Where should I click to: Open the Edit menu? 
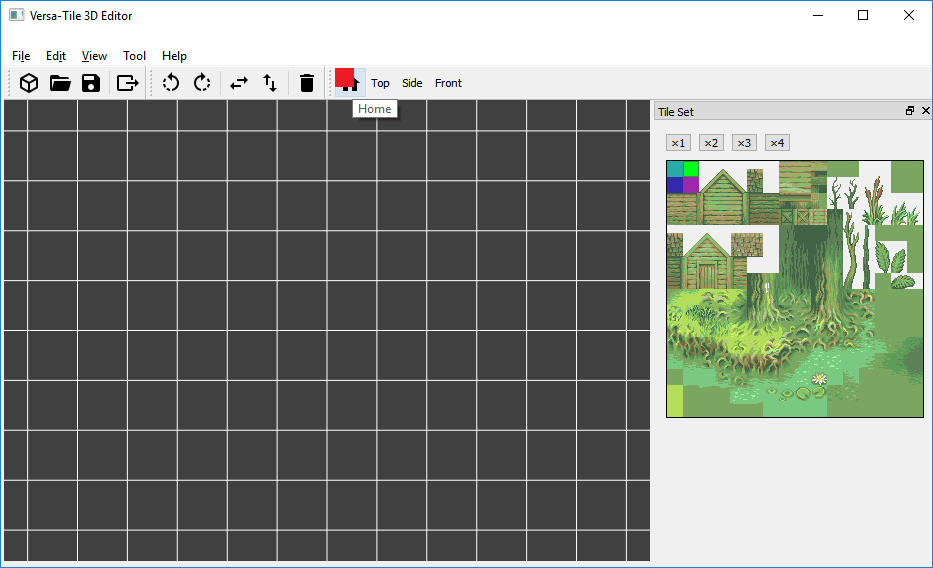(56, 56)
